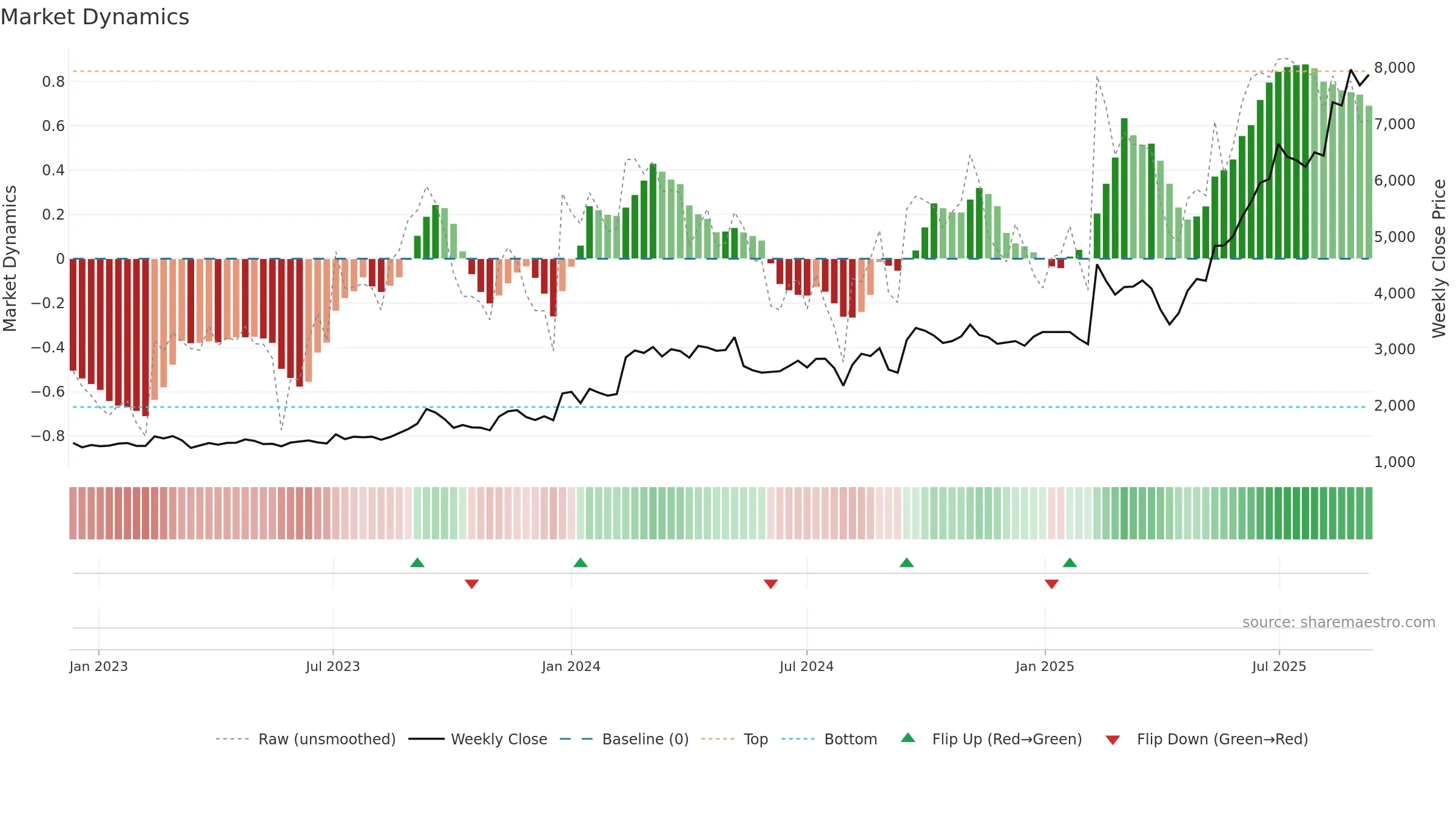
Task: Click the 8,000 tick on the price axis
Action: click(x=1395, y=68)
